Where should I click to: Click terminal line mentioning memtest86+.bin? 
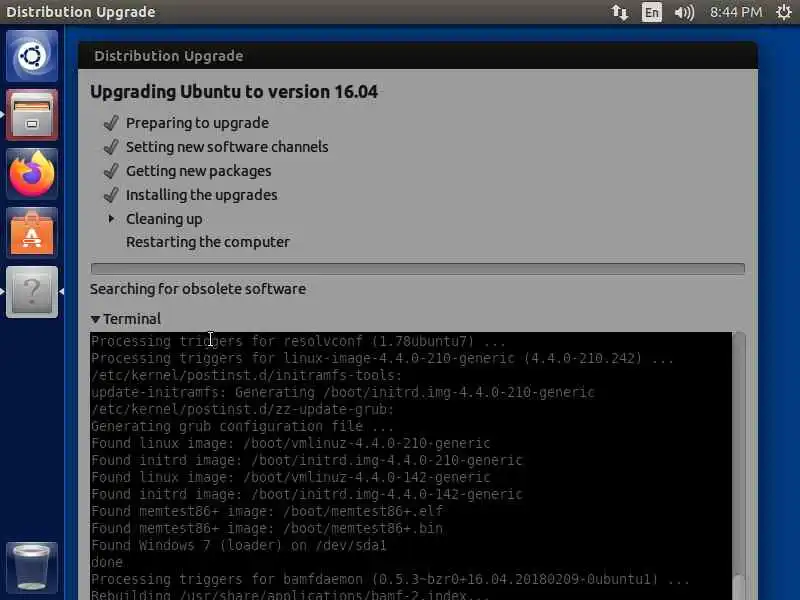click(x=267, y=528)
